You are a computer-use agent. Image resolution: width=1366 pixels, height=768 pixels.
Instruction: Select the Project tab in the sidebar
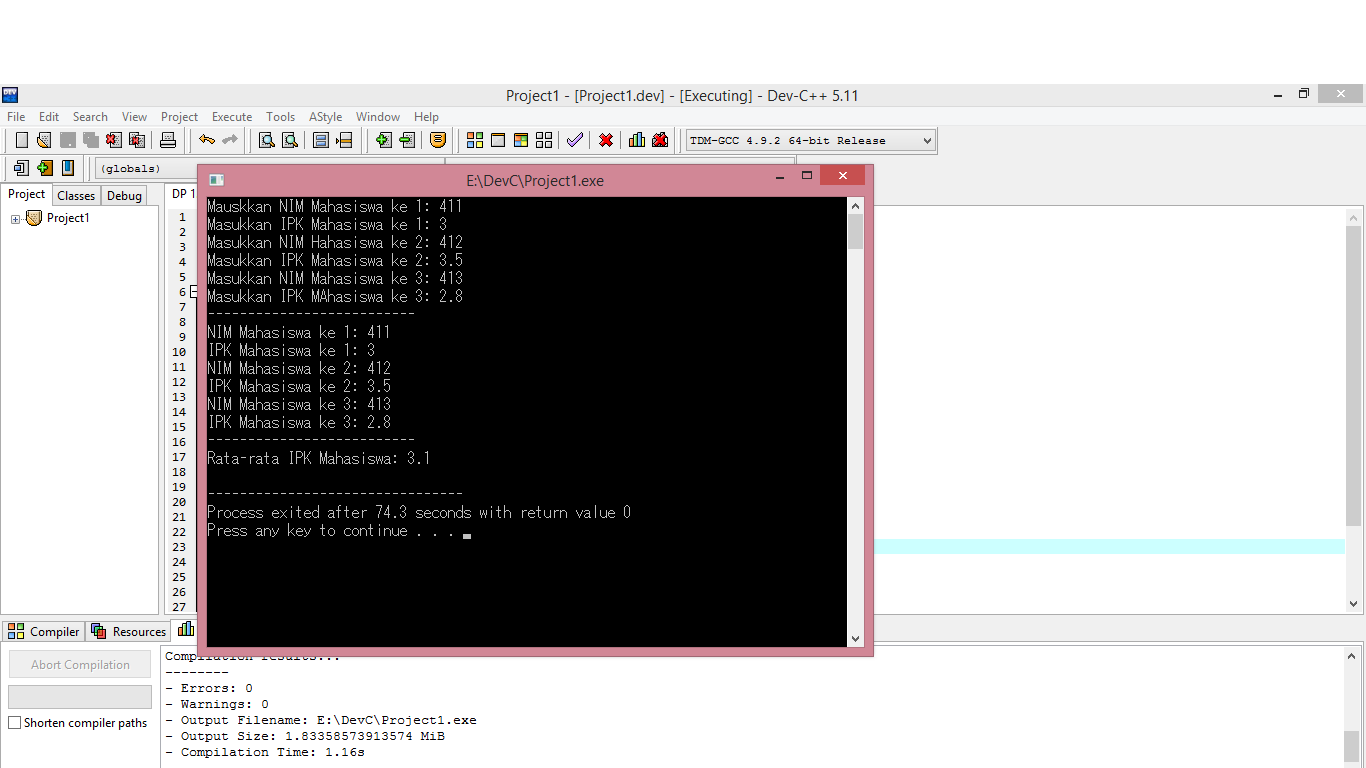pyautogui.click(x=27, y=194)
